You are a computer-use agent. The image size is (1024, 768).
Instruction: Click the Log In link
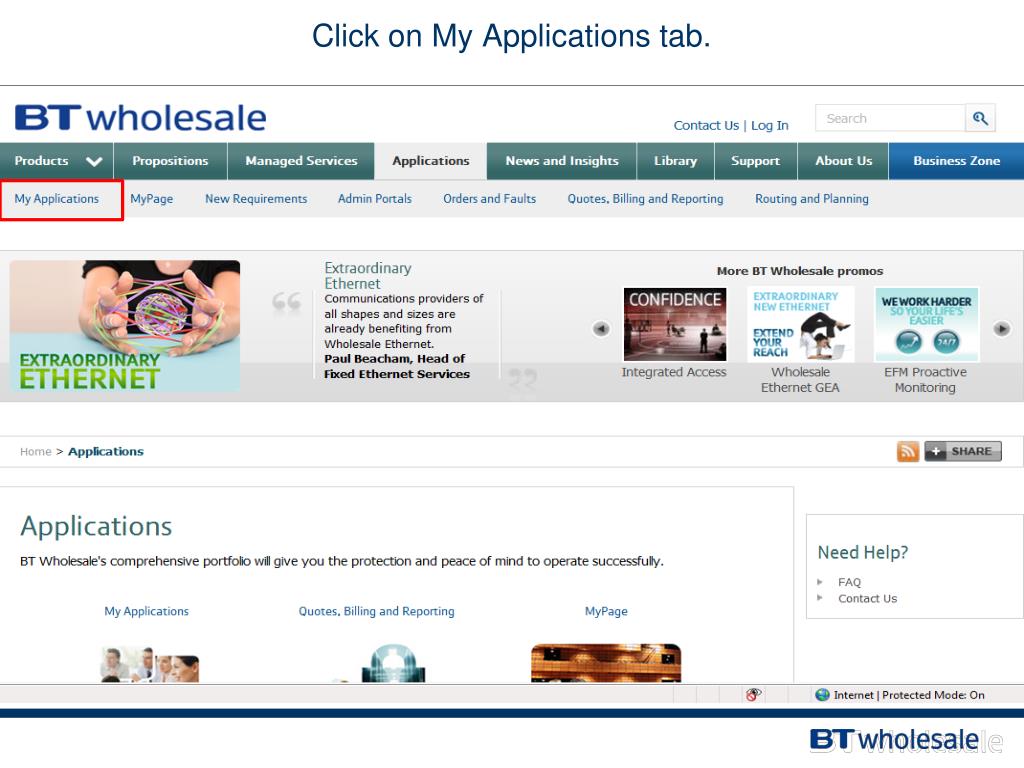(x=769, y=125)
